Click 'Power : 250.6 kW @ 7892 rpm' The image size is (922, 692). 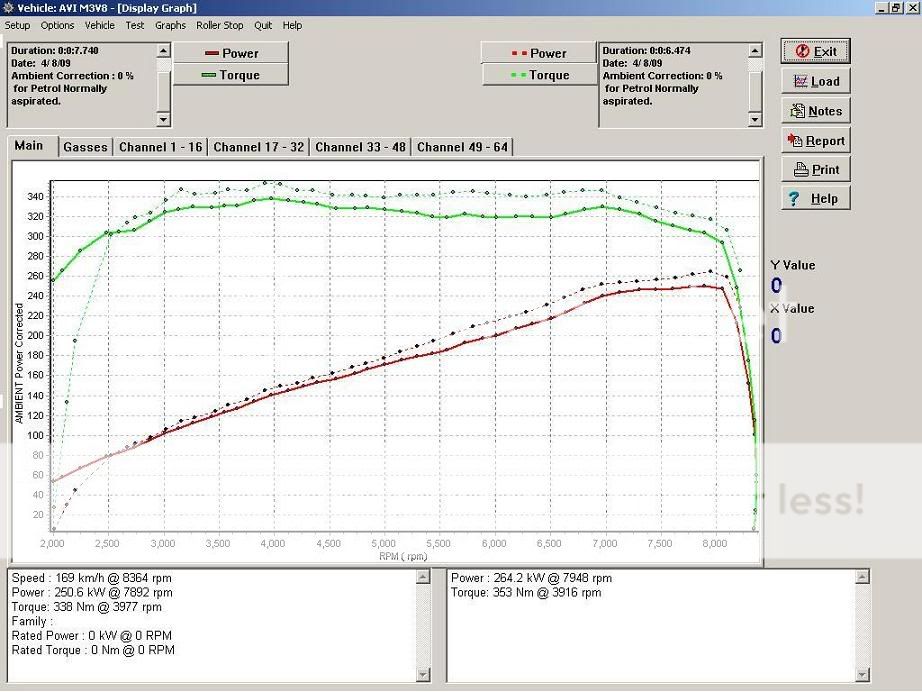pyautogui.click(x=92, y=592)
